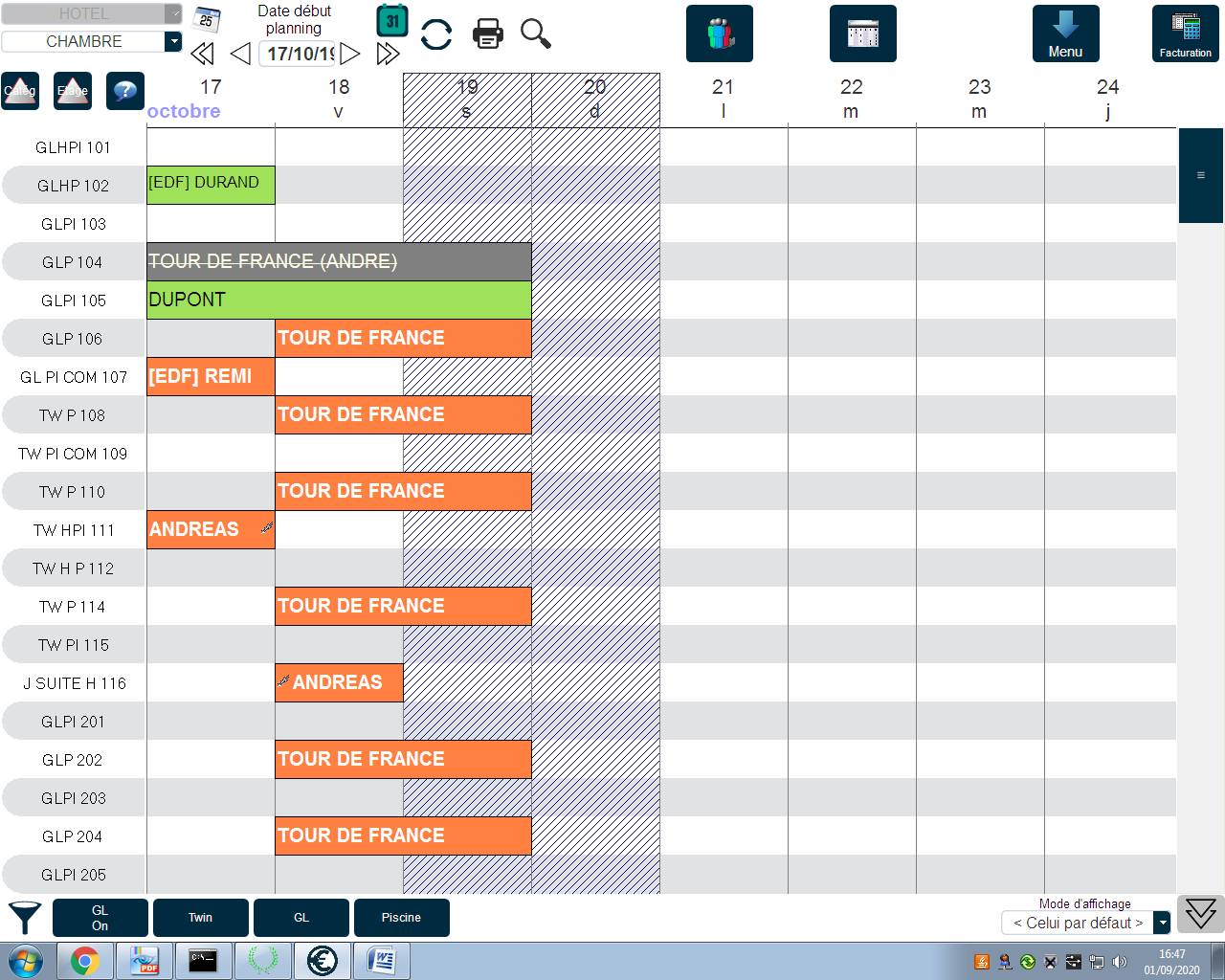Open search with magnifying glass icon
This screenshot has width=1225, height=980.
pyautogui.click(x=536, y=33)
